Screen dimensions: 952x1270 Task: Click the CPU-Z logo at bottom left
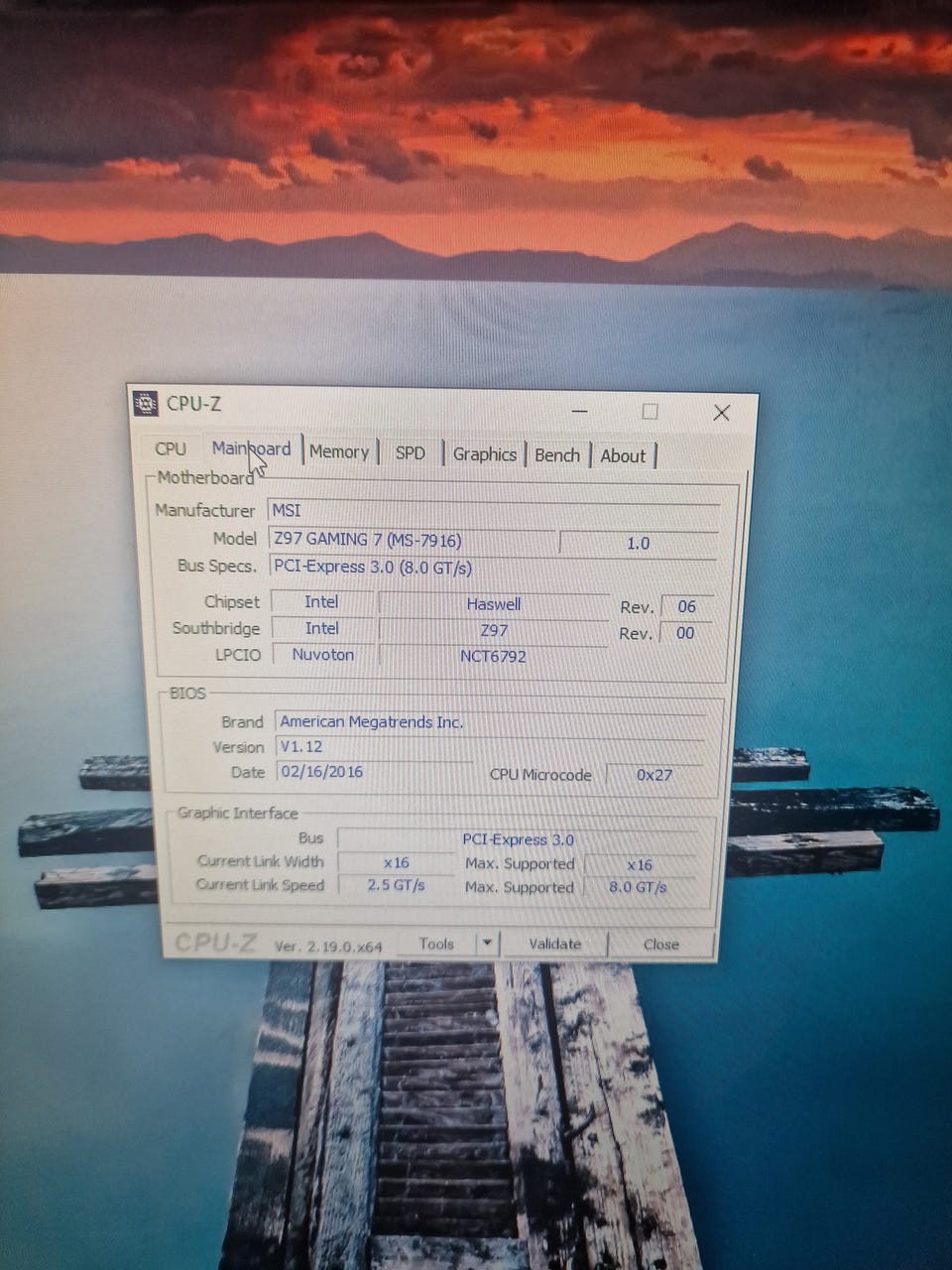215,944
